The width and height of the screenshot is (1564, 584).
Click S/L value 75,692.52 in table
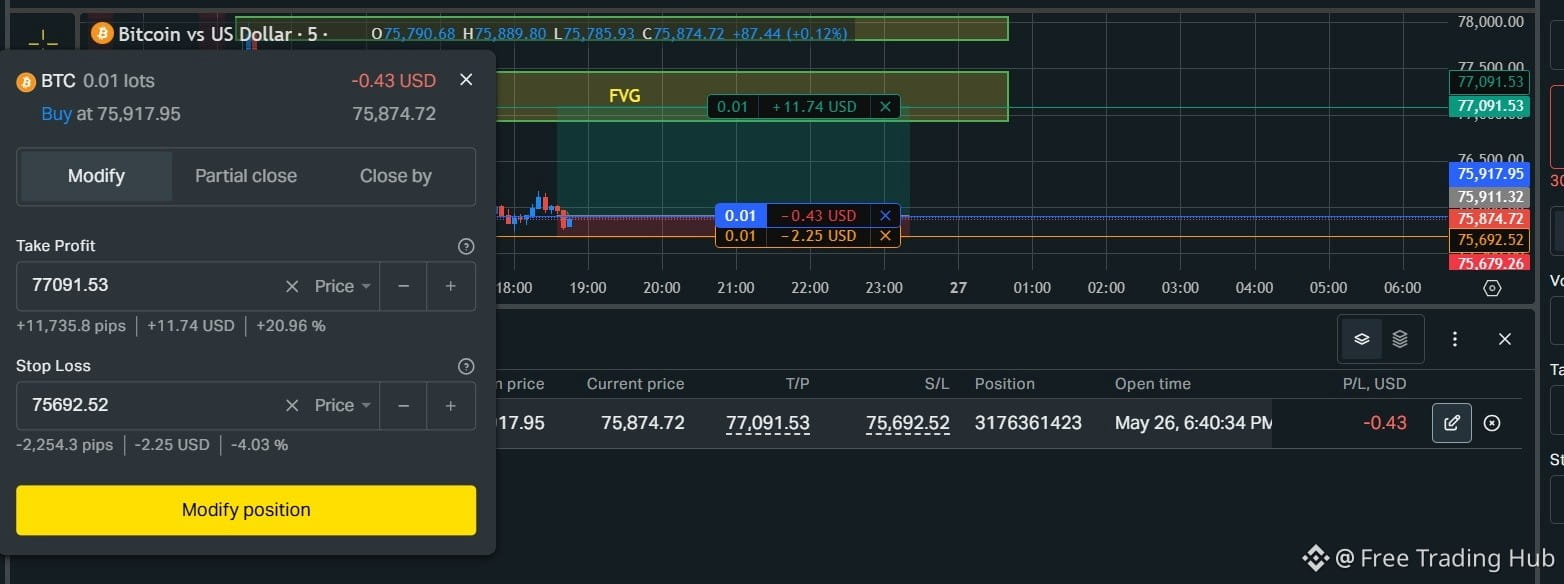click(908, 423)
